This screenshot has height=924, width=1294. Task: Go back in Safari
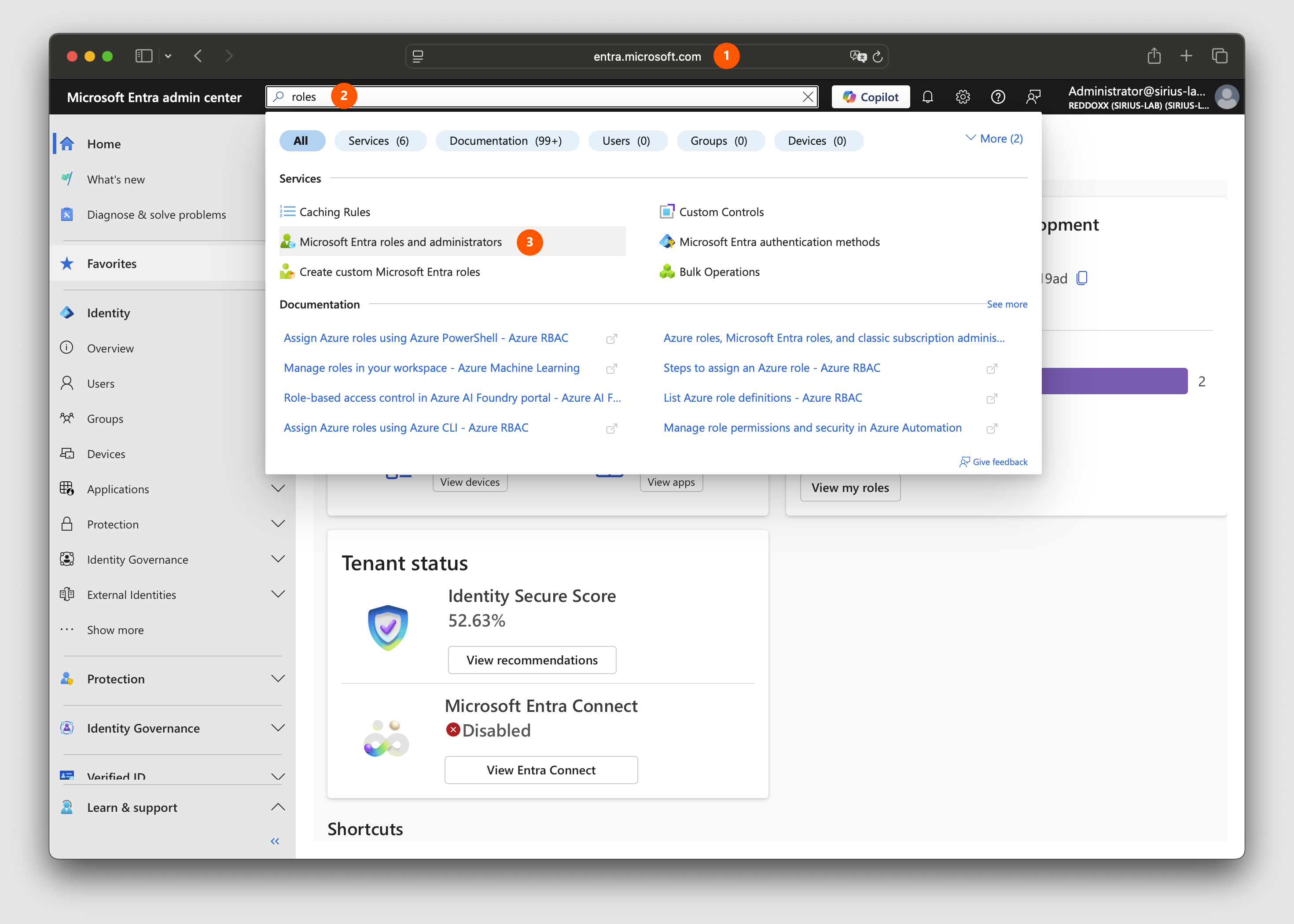198,56
